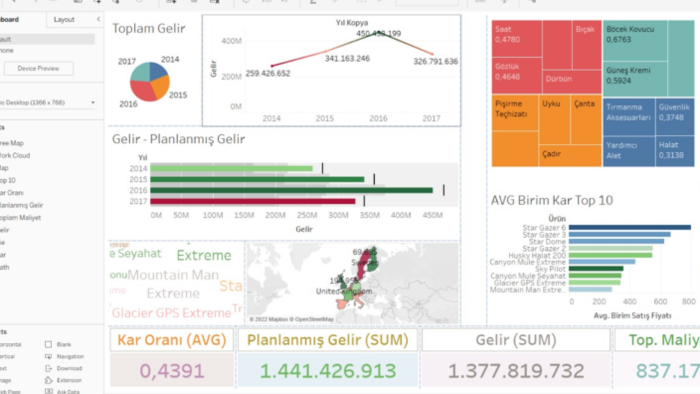Image resolution: width=700 pixels, height=394 pixels.
Task: Click the 341.163.246 data label
Action: click(347, 58)
